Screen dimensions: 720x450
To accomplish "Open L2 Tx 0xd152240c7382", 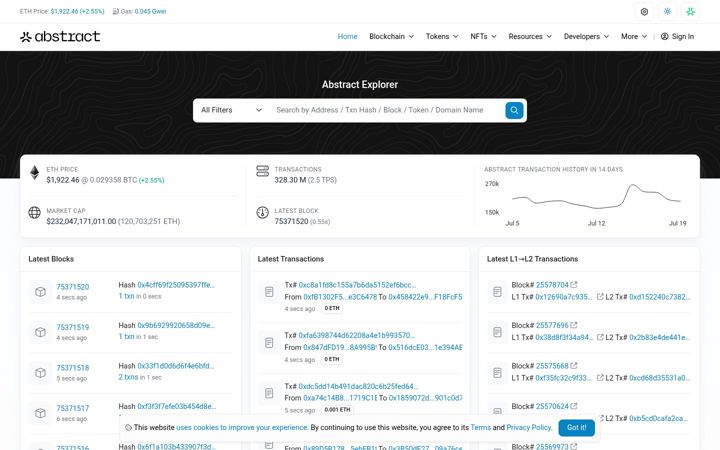I will pyautogui.click(x=659, y=297).
